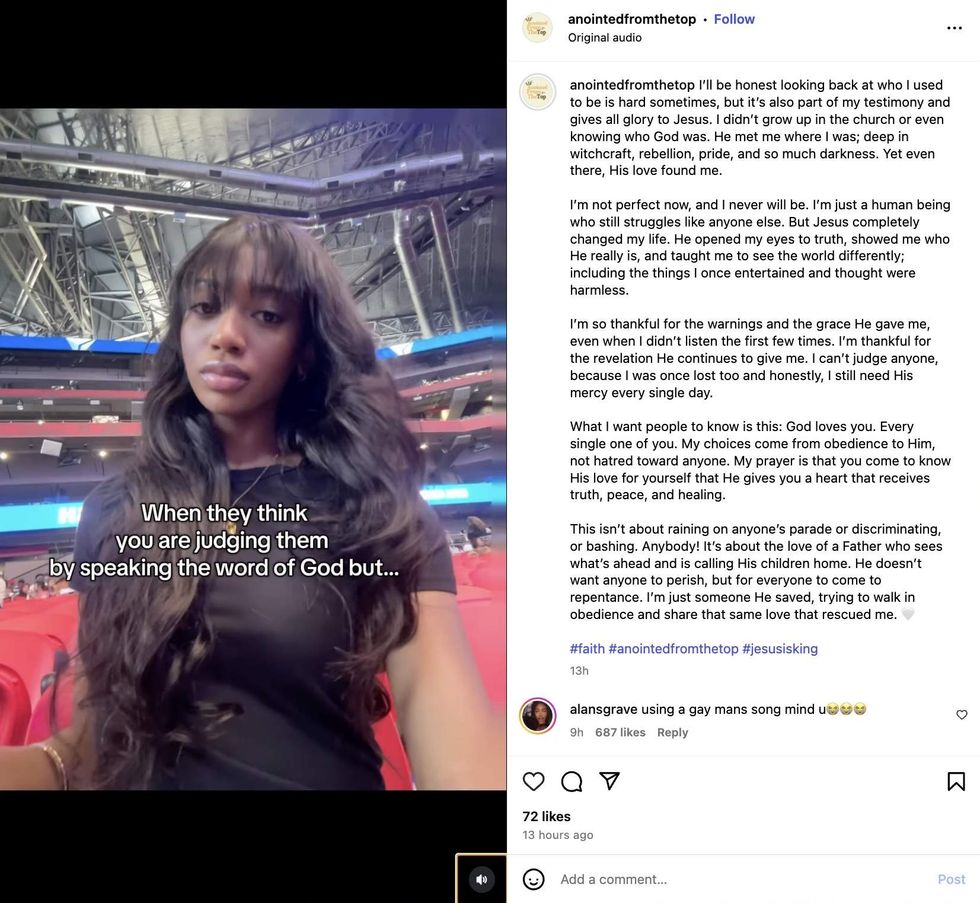Reply to alansgrave's comment
980x903 pixels.
[x=672, y=732]
